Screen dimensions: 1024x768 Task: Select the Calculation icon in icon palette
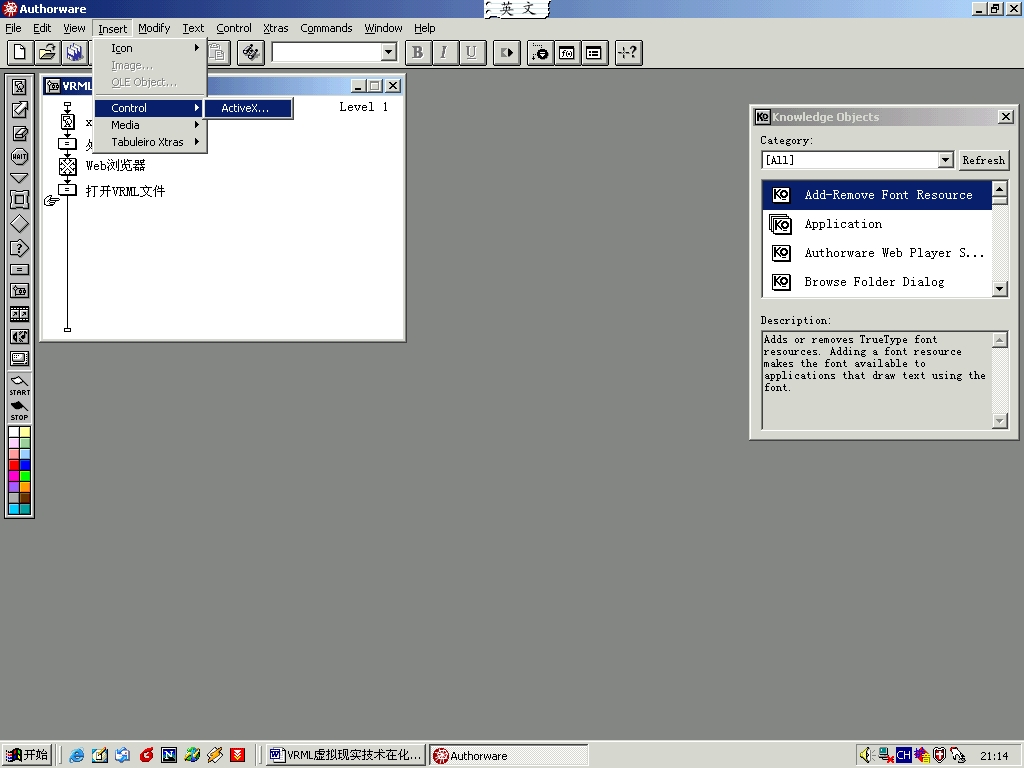[x=20, y=270]
